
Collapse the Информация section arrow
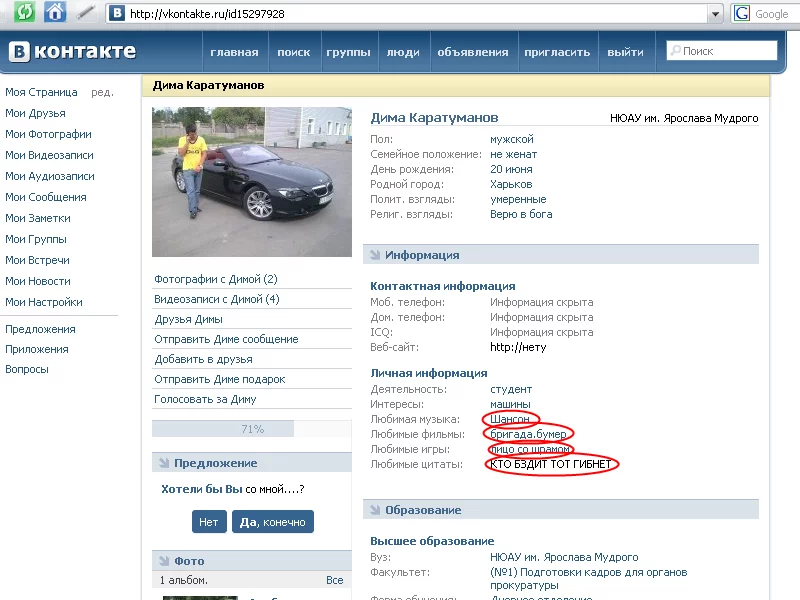point(375,255)
